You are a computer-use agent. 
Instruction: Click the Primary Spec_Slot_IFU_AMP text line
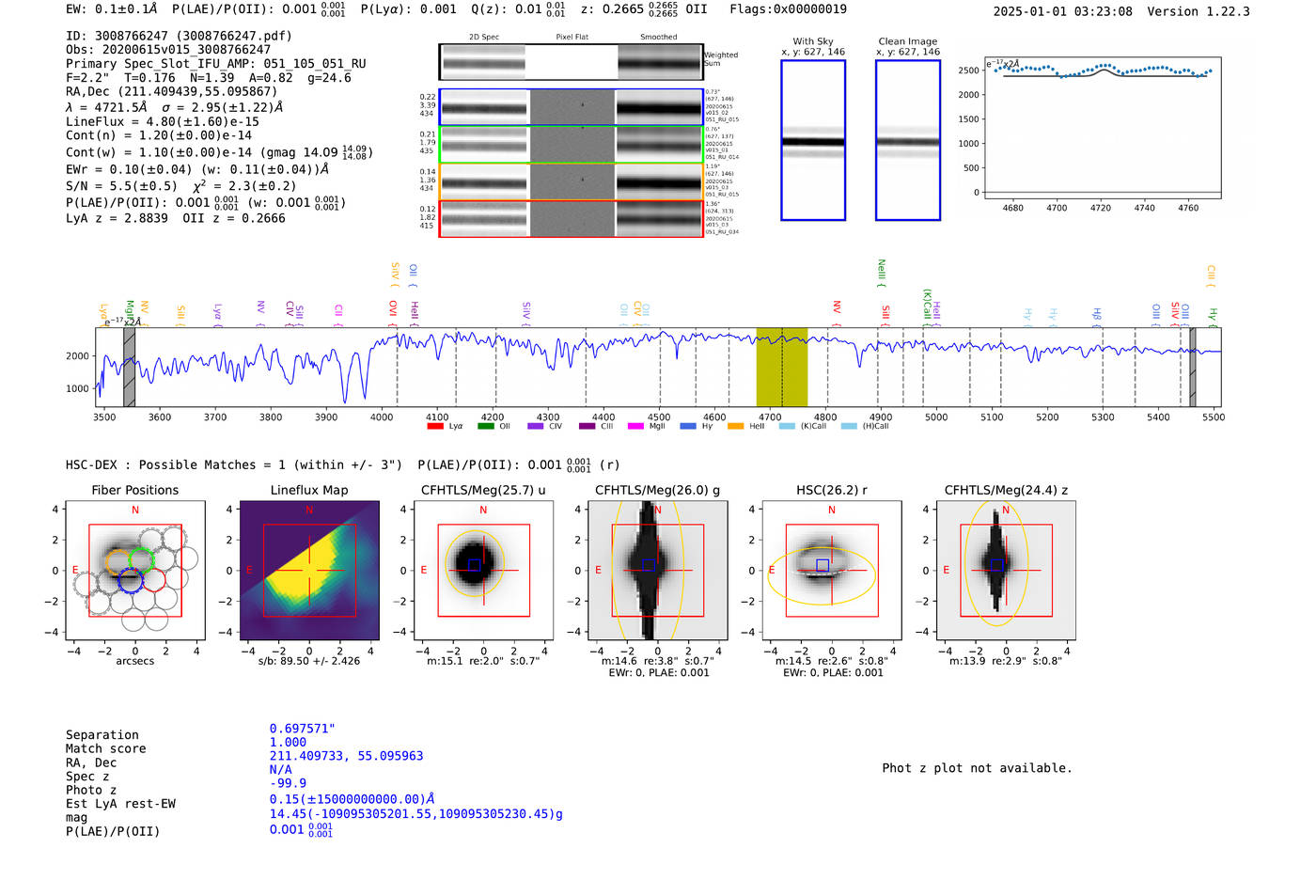point(216,64)
